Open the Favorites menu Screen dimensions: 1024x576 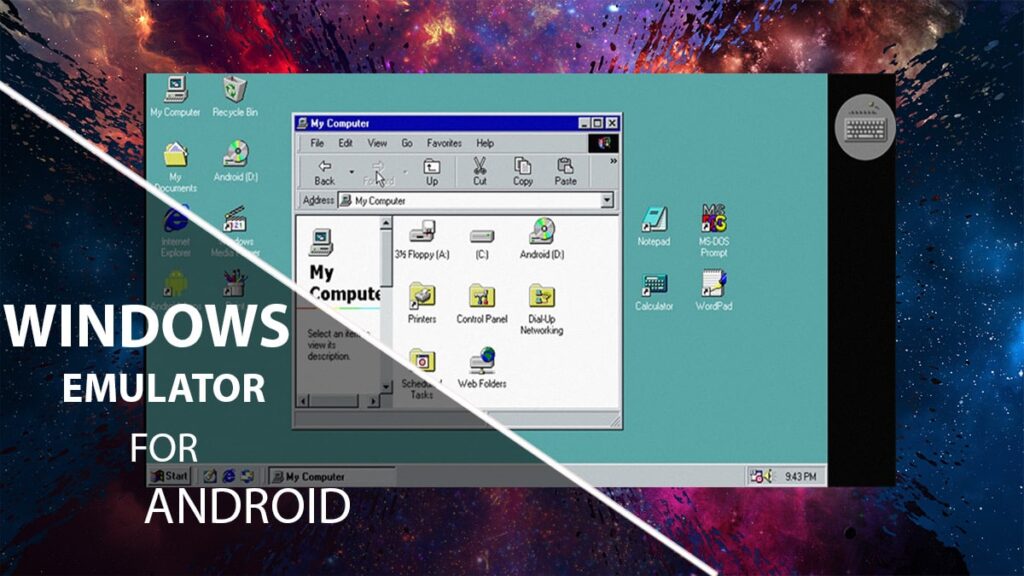point(444,143)
